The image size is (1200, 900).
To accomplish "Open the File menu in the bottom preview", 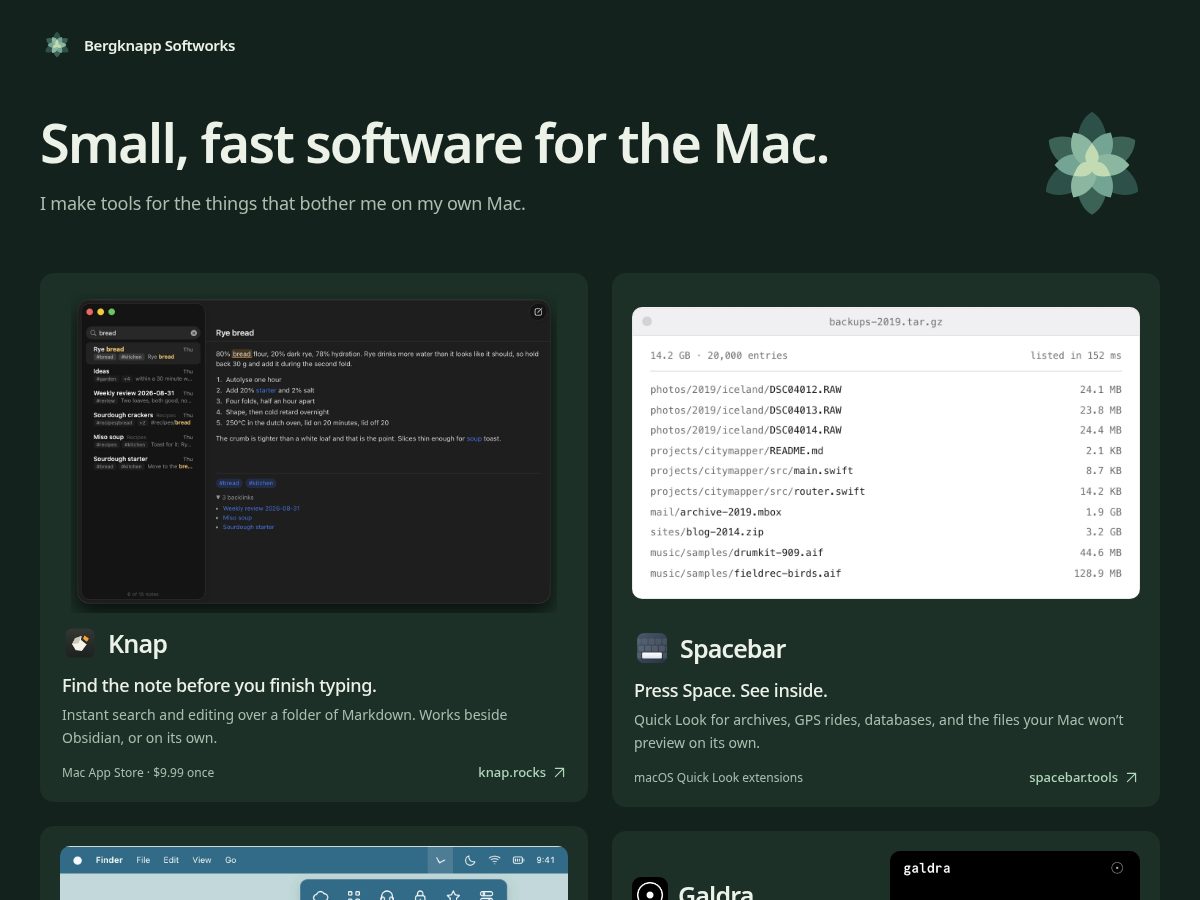I will [x=143, y=860].
